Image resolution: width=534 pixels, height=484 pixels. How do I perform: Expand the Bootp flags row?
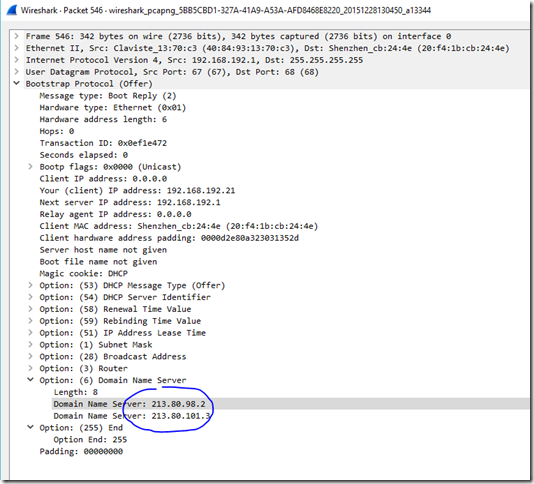coord(30,167)
